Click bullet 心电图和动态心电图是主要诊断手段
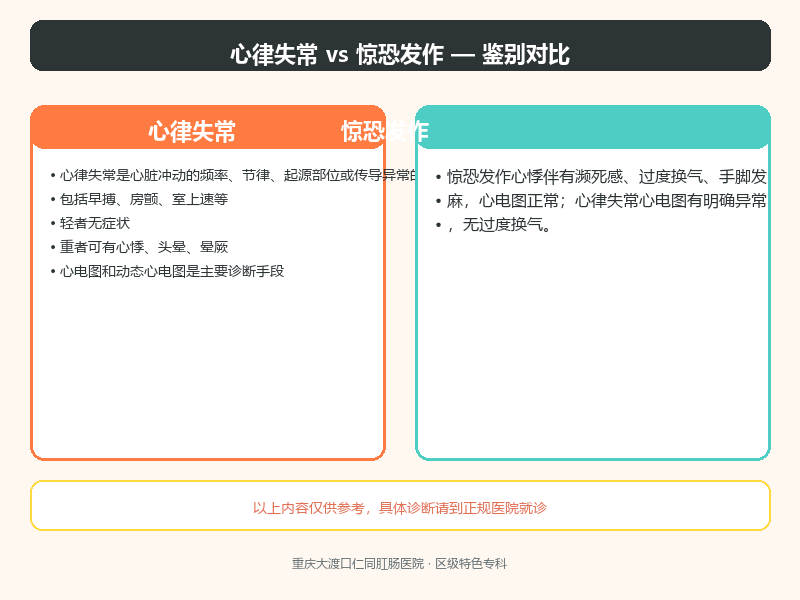This screenshot has width=800, height=600. pyautogui.click(x=167, y=271)
